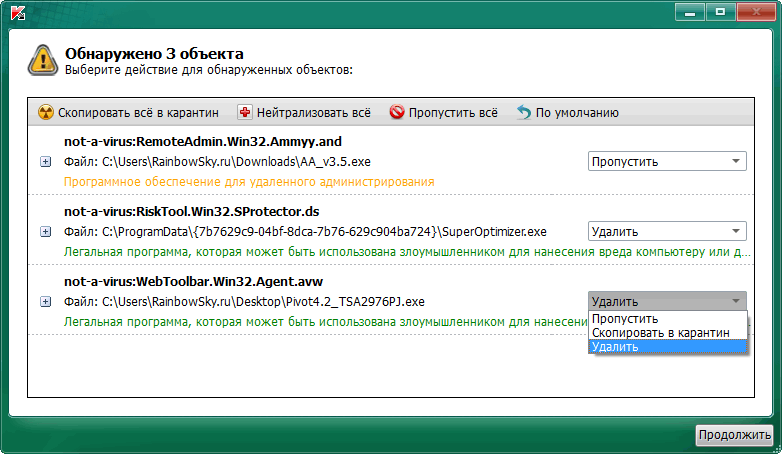Click the red cross neutralize icon
The width and height of the screenshot is (782, 454).
click(244, 112)
